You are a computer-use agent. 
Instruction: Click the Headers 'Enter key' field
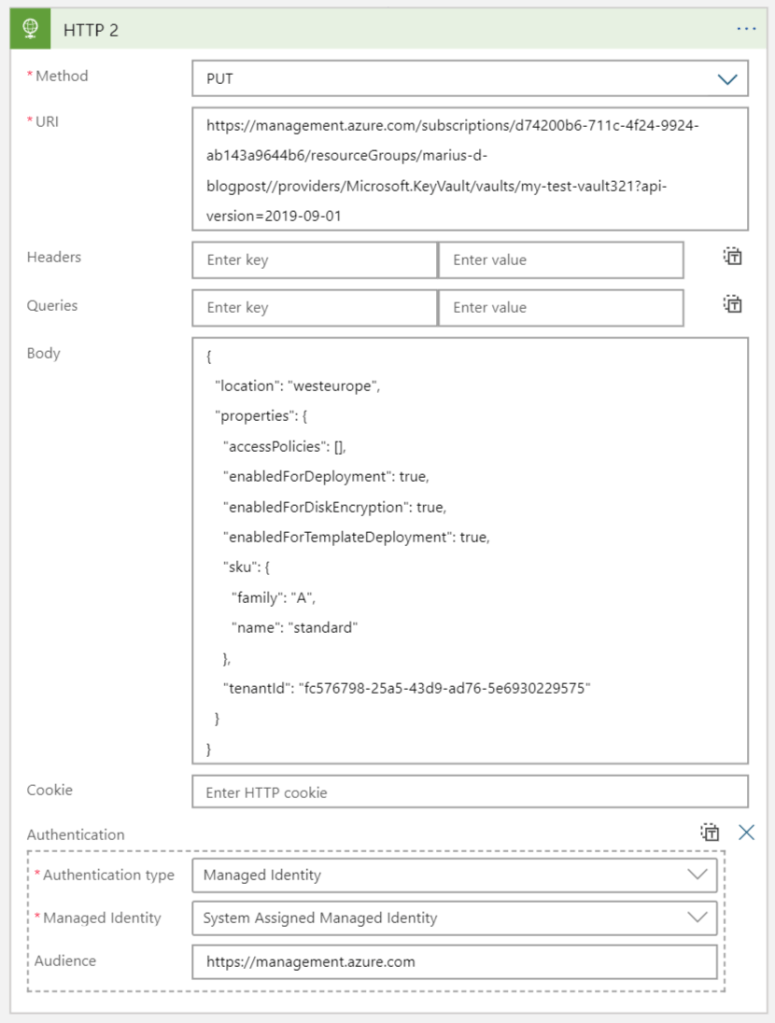[x=314, y=260]
